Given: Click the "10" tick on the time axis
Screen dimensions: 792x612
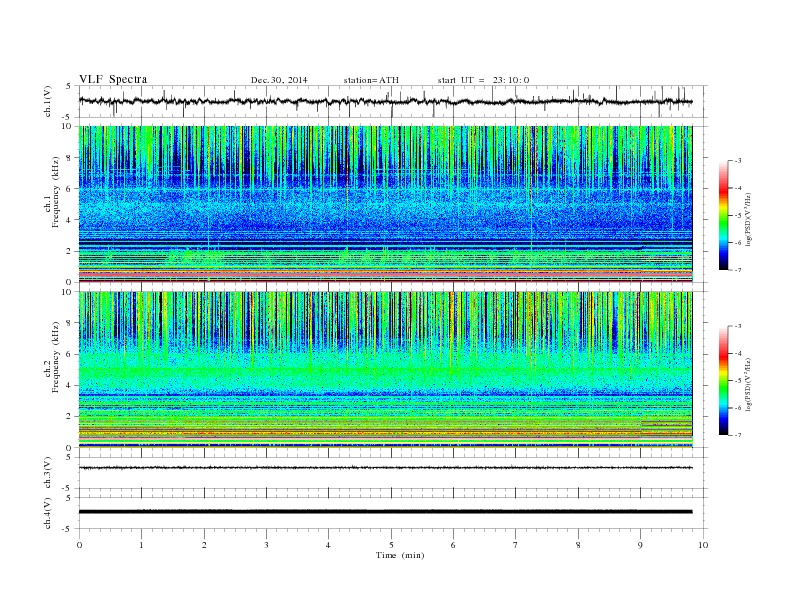Looking at the screenshot, I should coord(703,545).
